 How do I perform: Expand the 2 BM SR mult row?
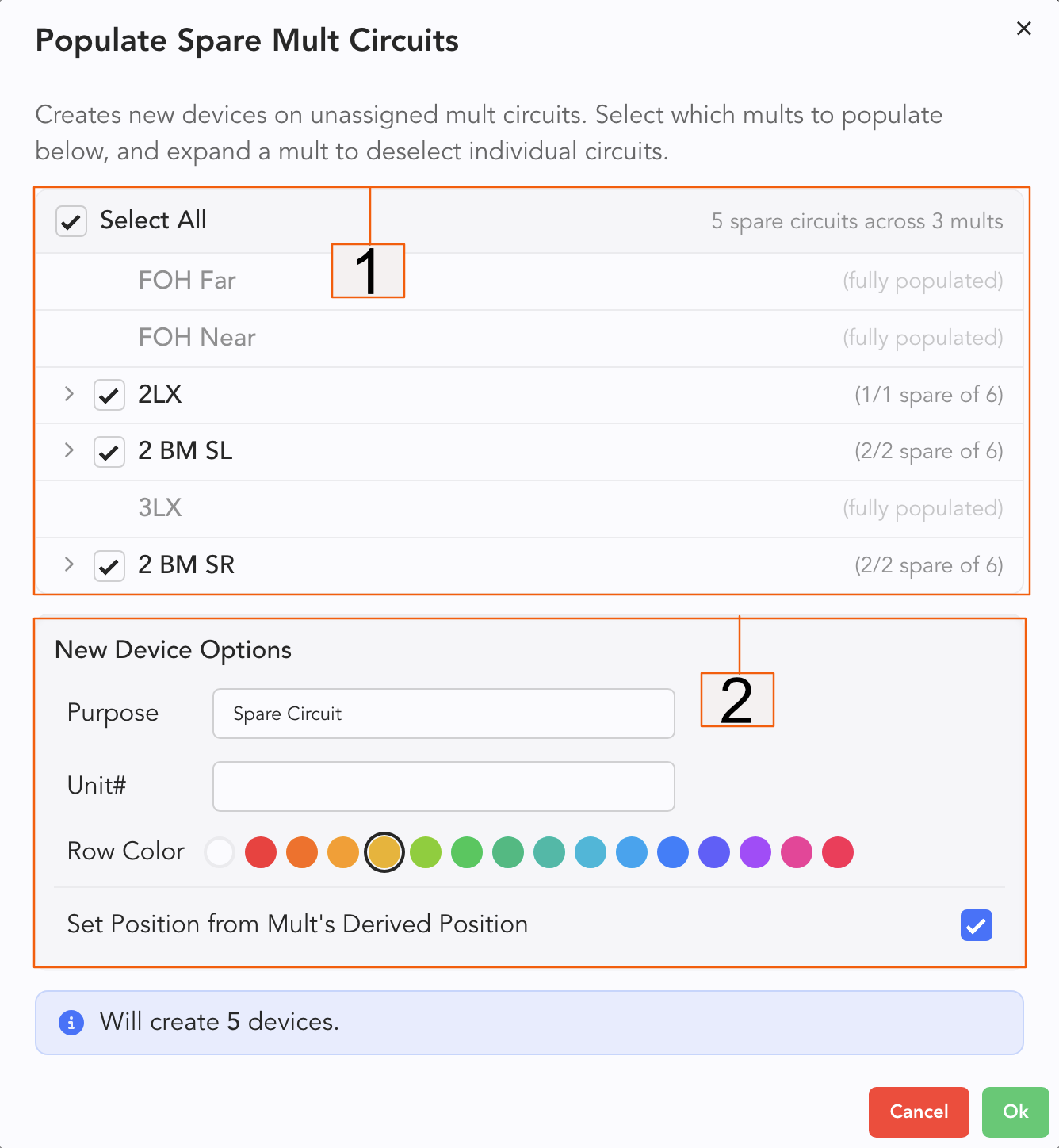(x=69, y=565)
